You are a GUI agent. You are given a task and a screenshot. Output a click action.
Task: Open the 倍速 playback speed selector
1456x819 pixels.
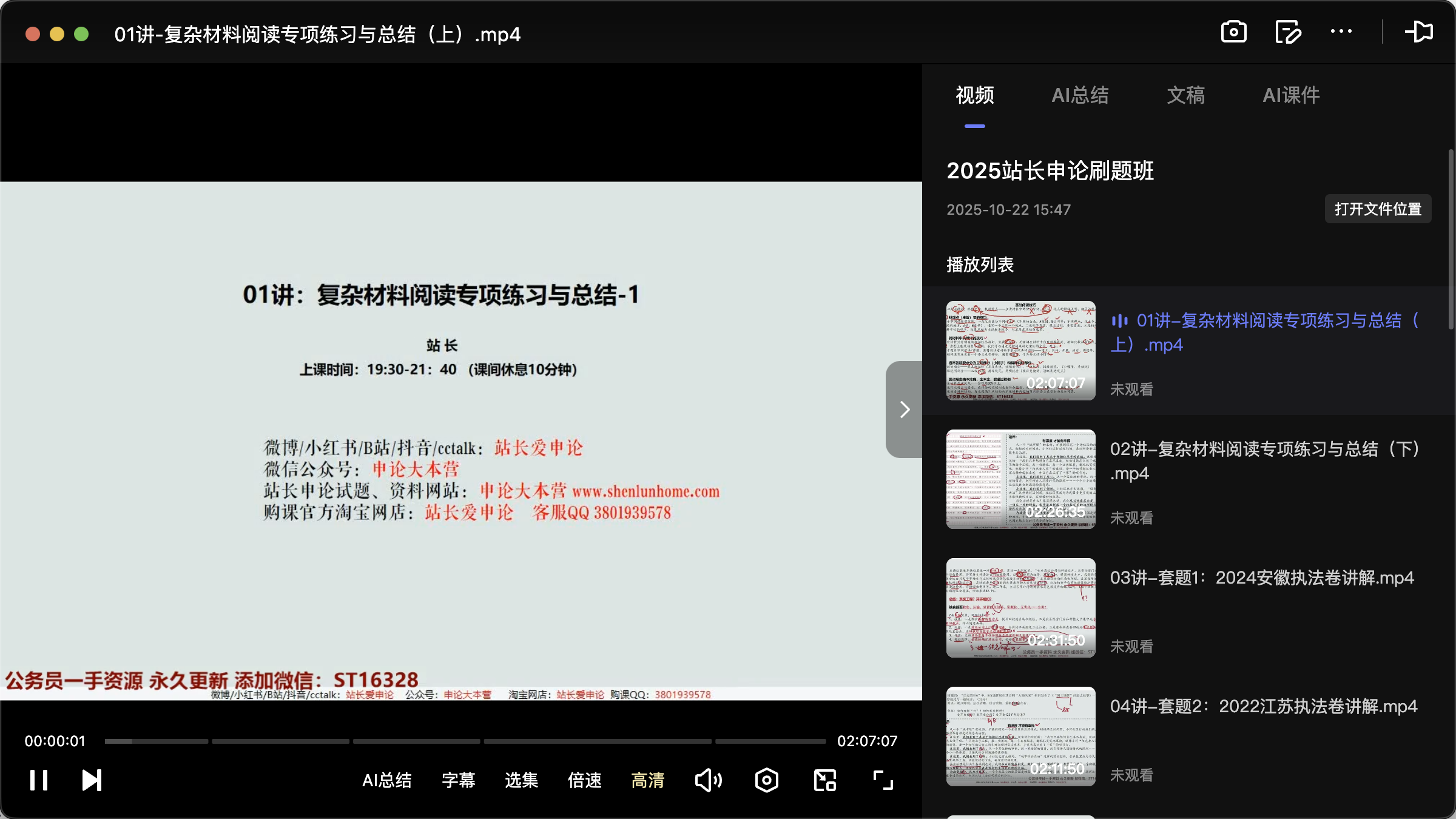click(584, 781)
